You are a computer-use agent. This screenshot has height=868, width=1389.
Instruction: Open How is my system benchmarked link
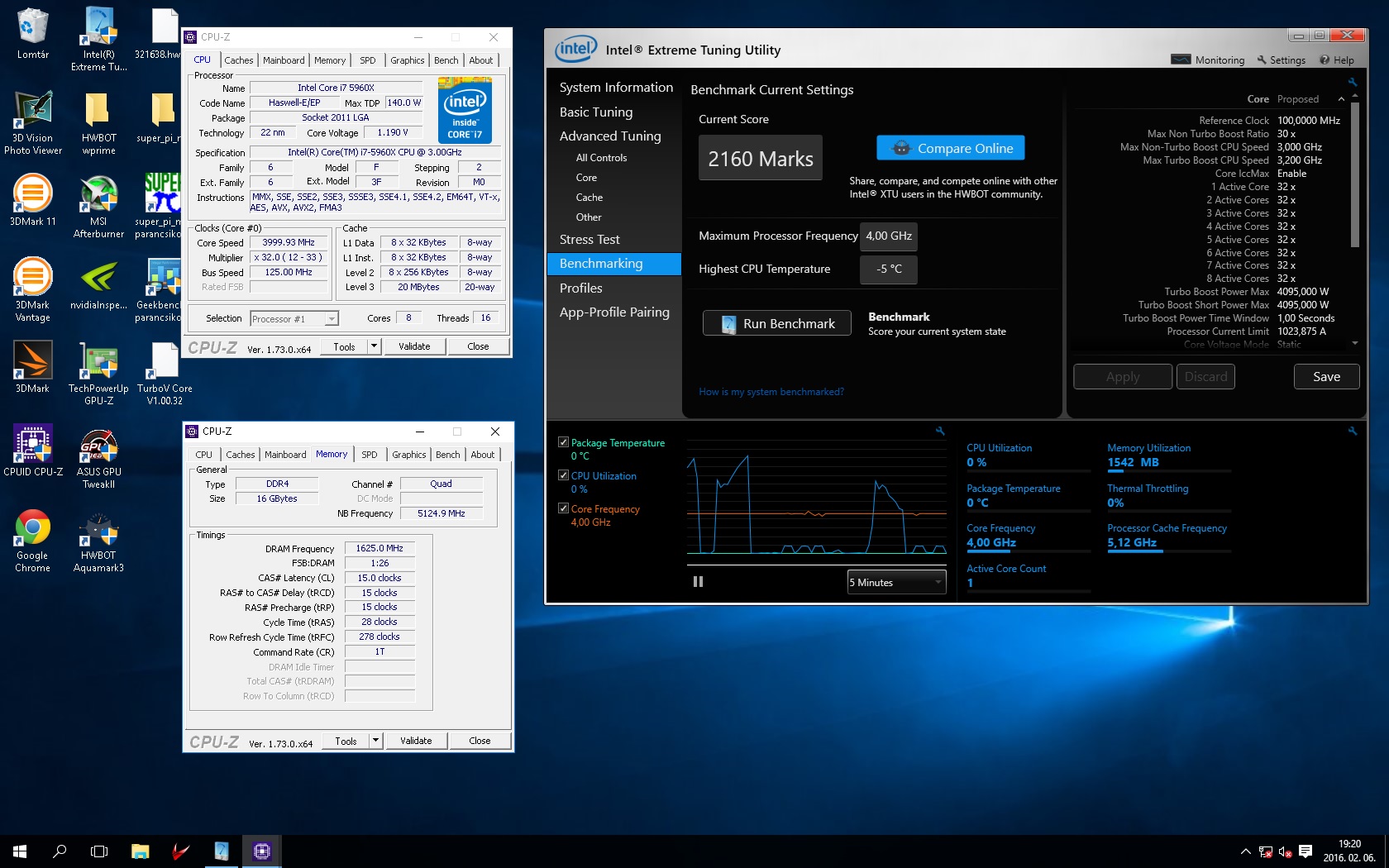click(x=771, y=392)
